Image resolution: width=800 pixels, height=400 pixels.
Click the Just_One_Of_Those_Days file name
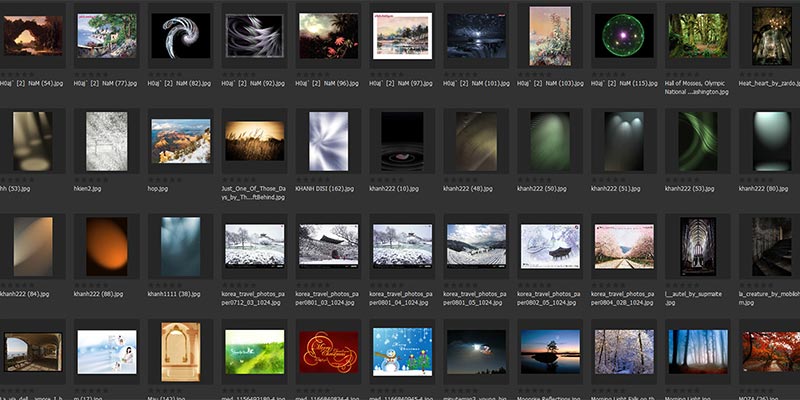tap(254, 193)
